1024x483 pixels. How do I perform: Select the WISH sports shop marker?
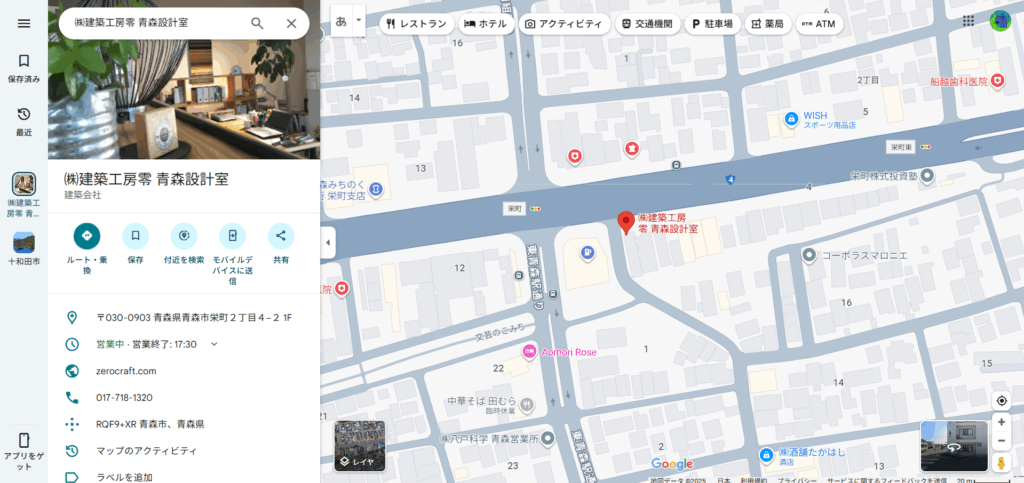[791, 119]
